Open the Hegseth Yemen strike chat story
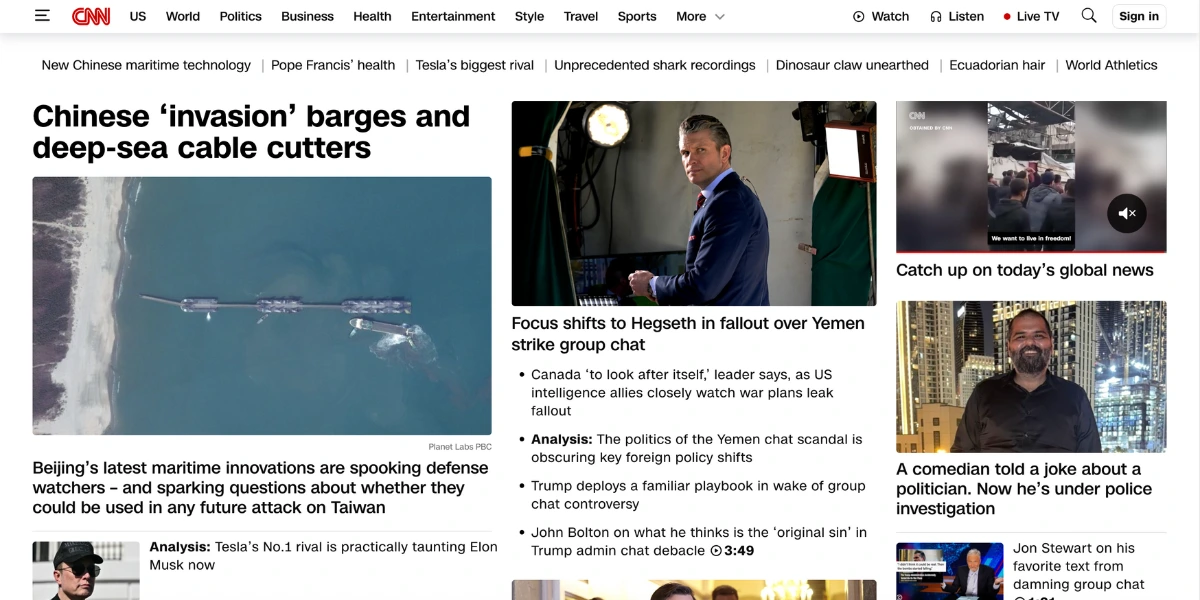The height and width of the screenshot is (600, 1200). [688, 334]
